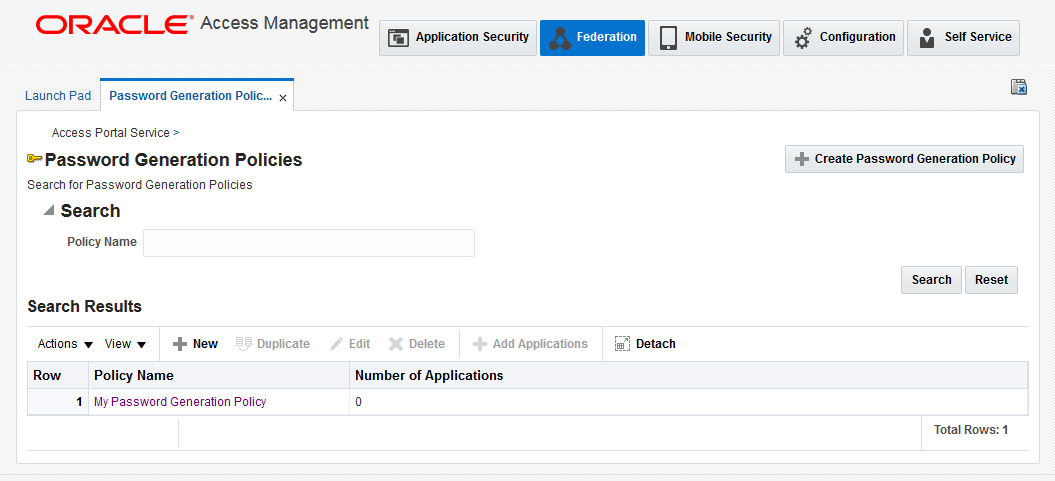Click the Configuration gears icon
Screen dimensions: 1055x481
803,38
